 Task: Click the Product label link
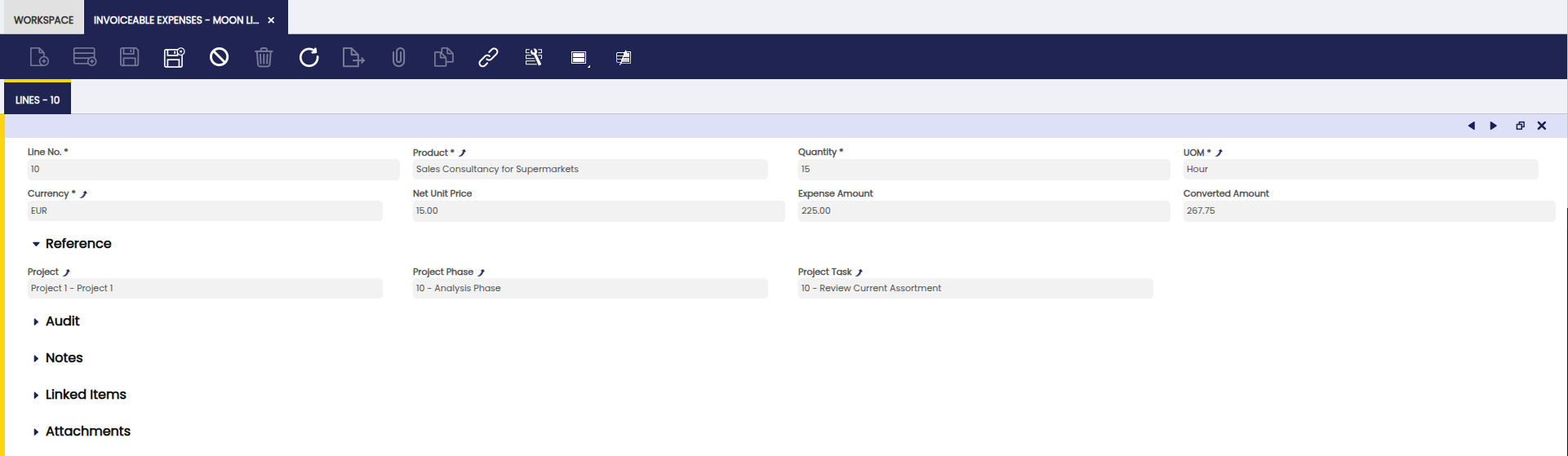(x=430, y=153)
